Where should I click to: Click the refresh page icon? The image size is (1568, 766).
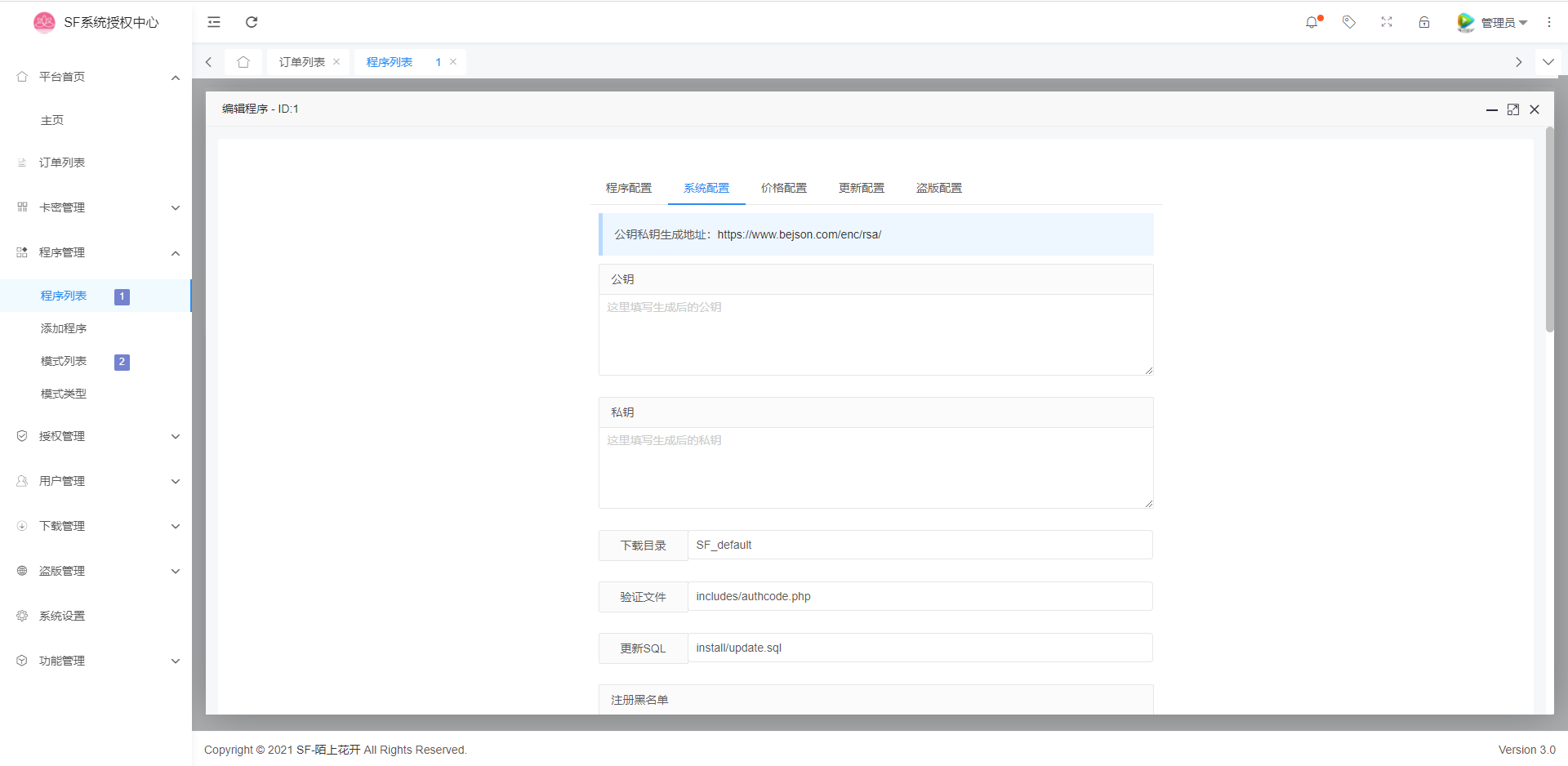click(252, 22)
